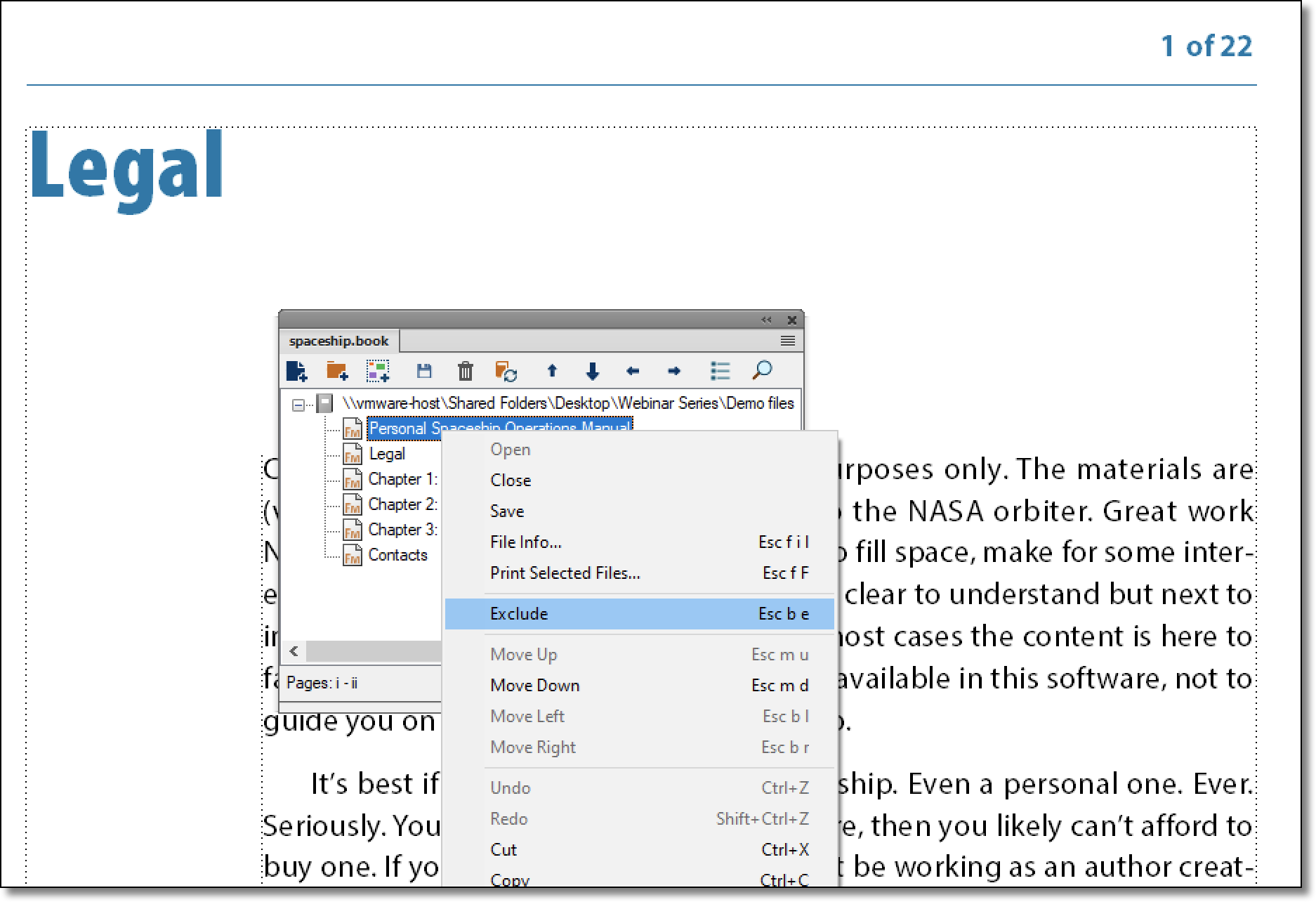
Task: Toggle heading text display in book list
Action: pyautogui.click(x=720, y=371)
